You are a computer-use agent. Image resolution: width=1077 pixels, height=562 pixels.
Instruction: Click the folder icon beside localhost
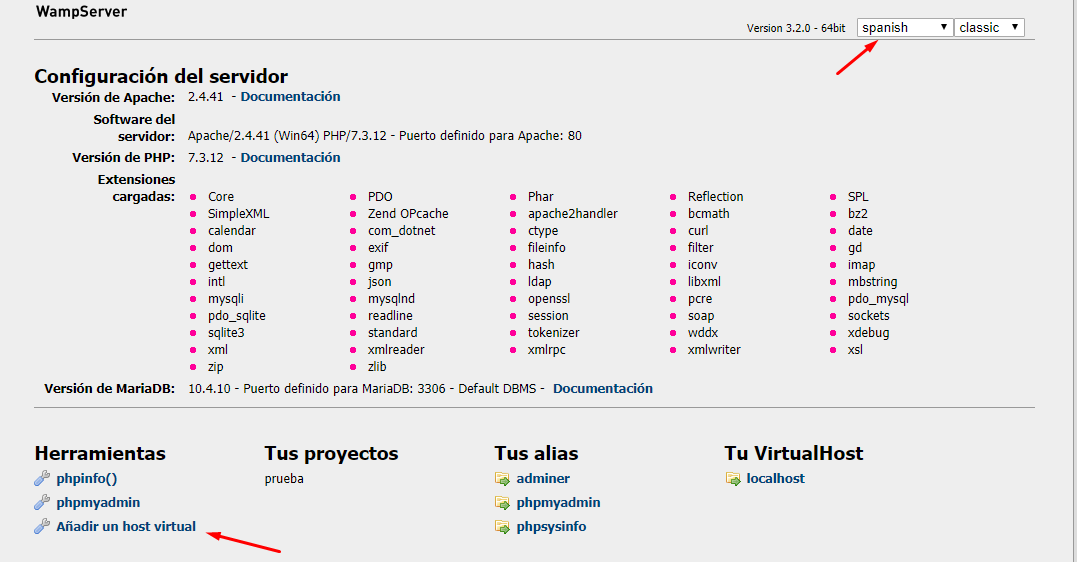click(733, 479)
